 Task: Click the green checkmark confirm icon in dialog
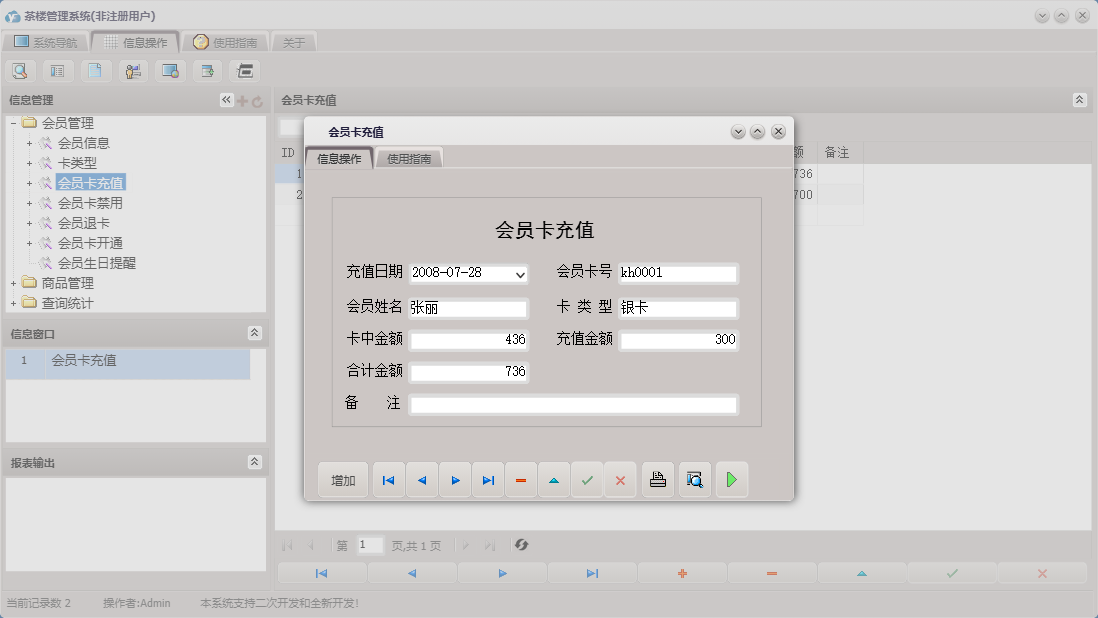pyautogui.click(x=588, y=479)
